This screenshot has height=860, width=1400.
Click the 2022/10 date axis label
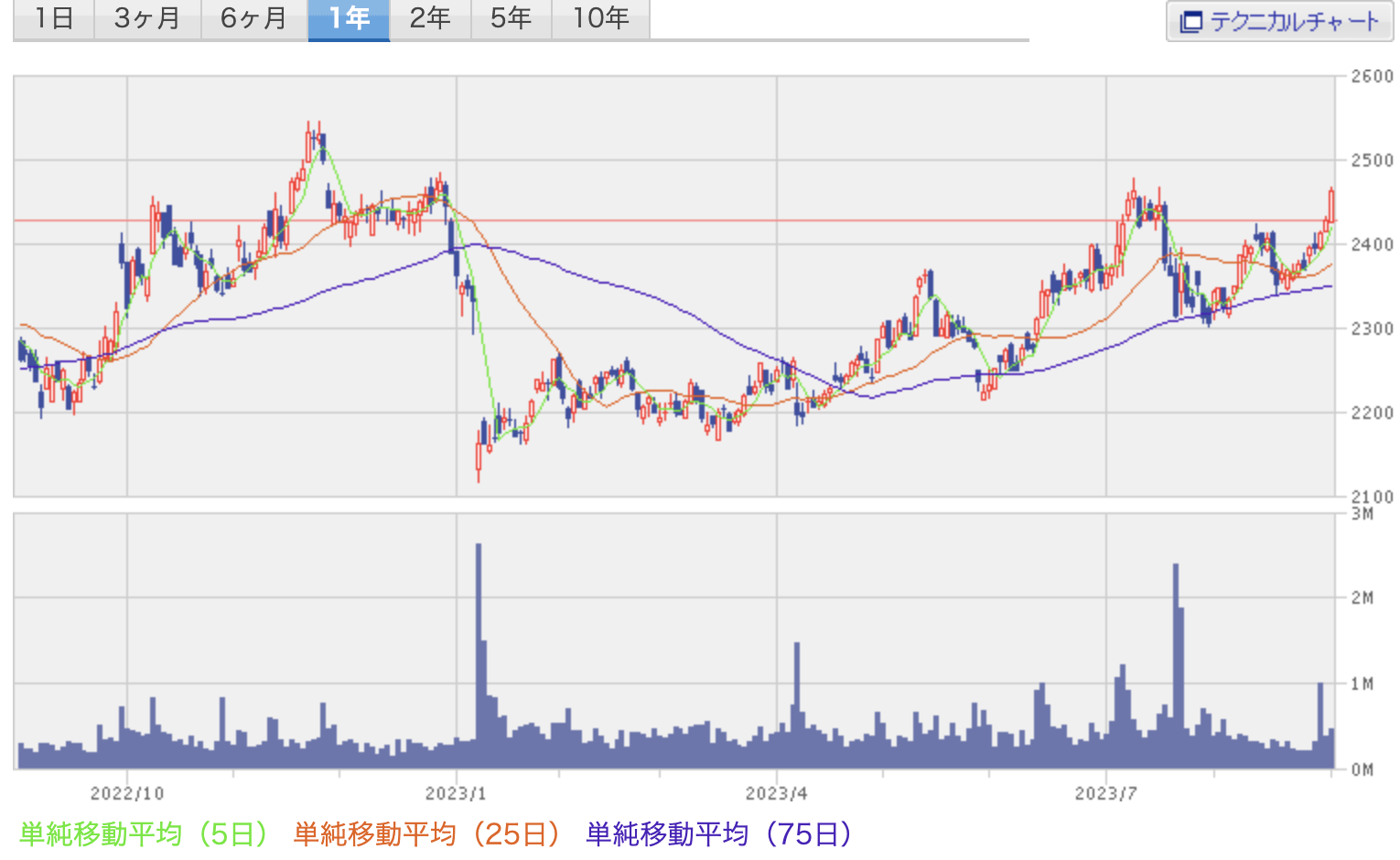click(x=126, y=792)
